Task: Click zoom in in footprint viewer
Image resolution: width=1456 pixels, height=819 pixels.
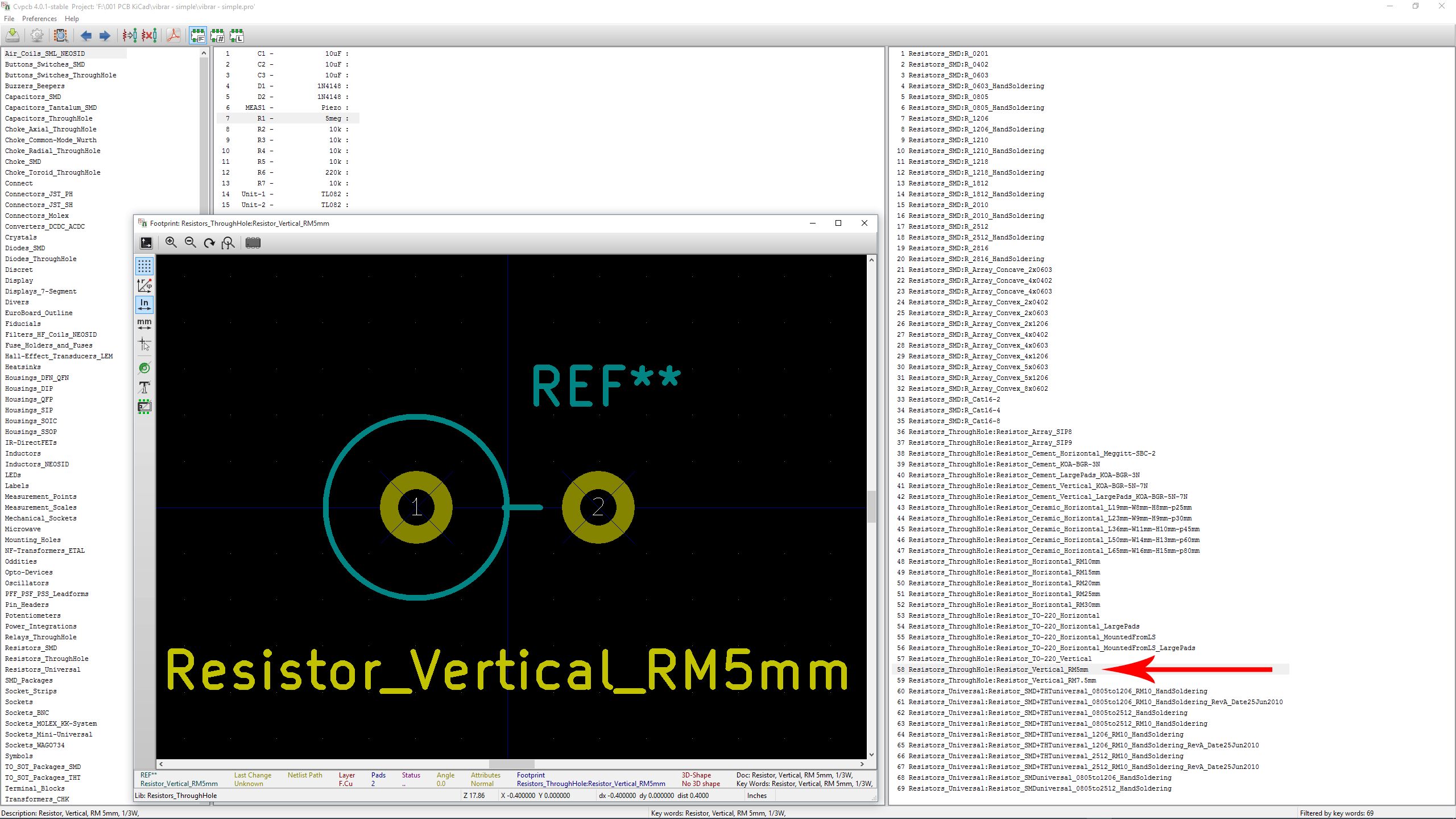Action: click(171, 243)
